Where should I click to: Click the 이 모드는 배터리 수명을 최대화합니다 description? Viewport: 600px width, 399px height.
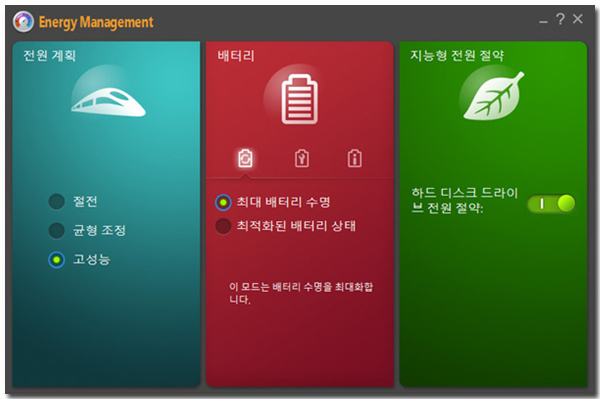tap(301, 293)
